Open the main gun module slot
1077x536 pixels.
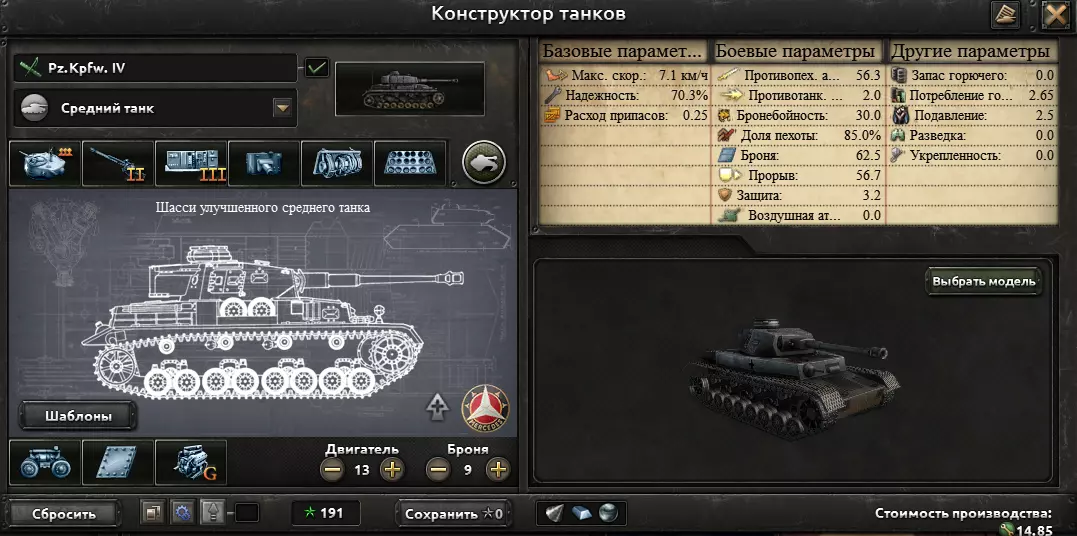117,164
